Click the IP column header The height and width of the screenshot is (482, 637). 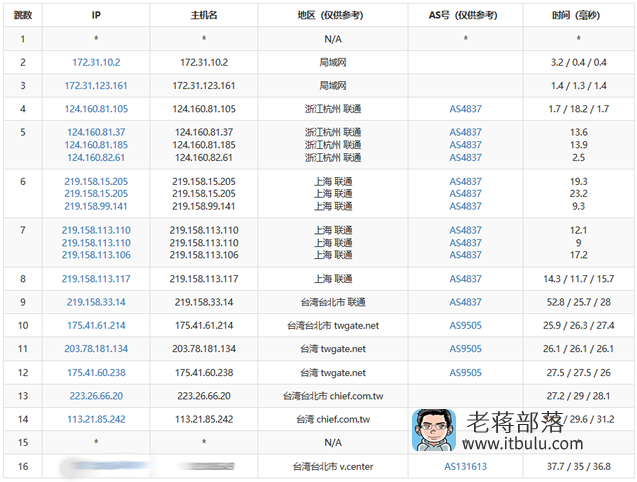tap(96, 15)
